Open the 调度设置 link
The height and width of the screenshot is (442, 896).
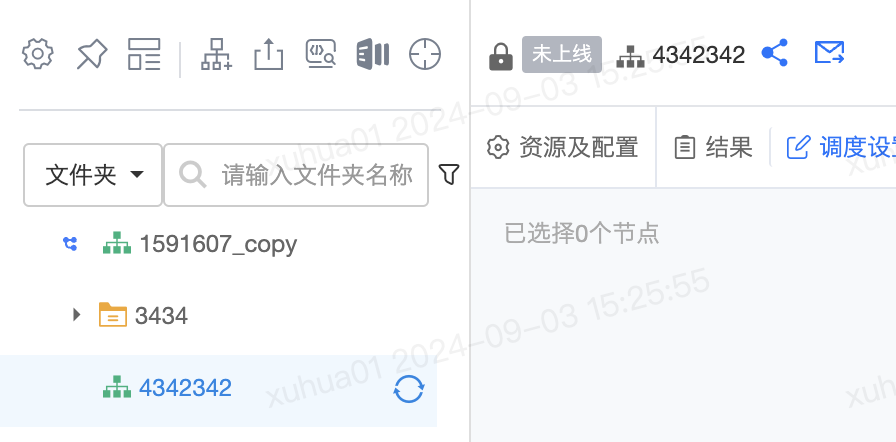pos(841,147)
